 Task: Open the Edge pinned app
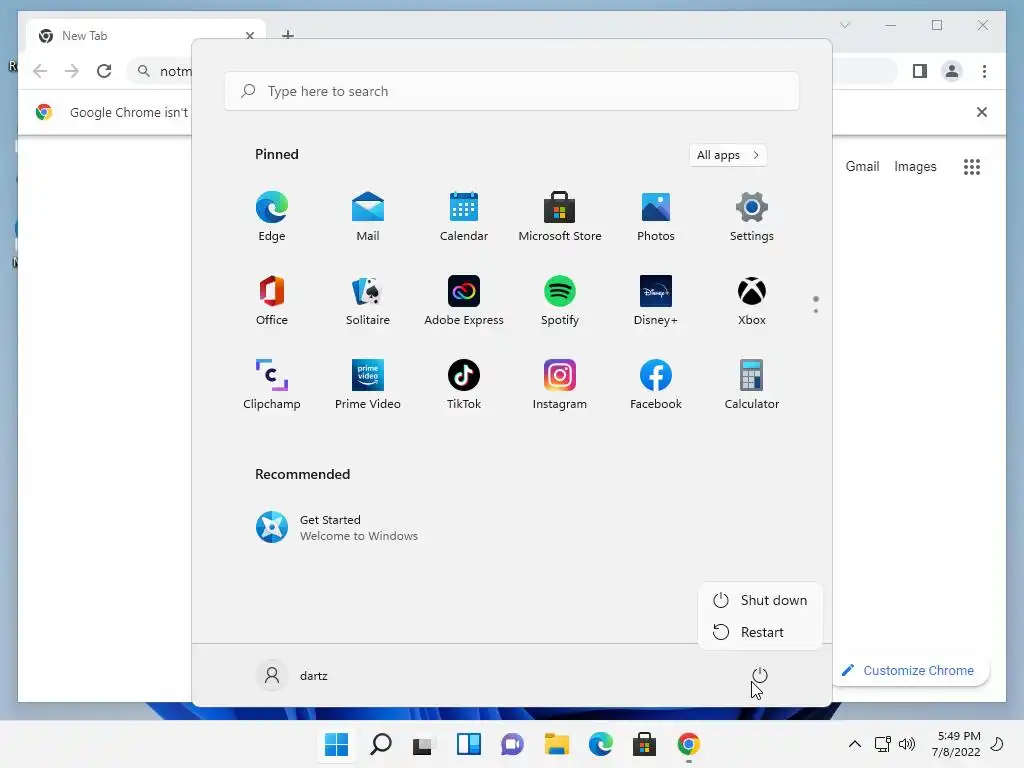272,217
